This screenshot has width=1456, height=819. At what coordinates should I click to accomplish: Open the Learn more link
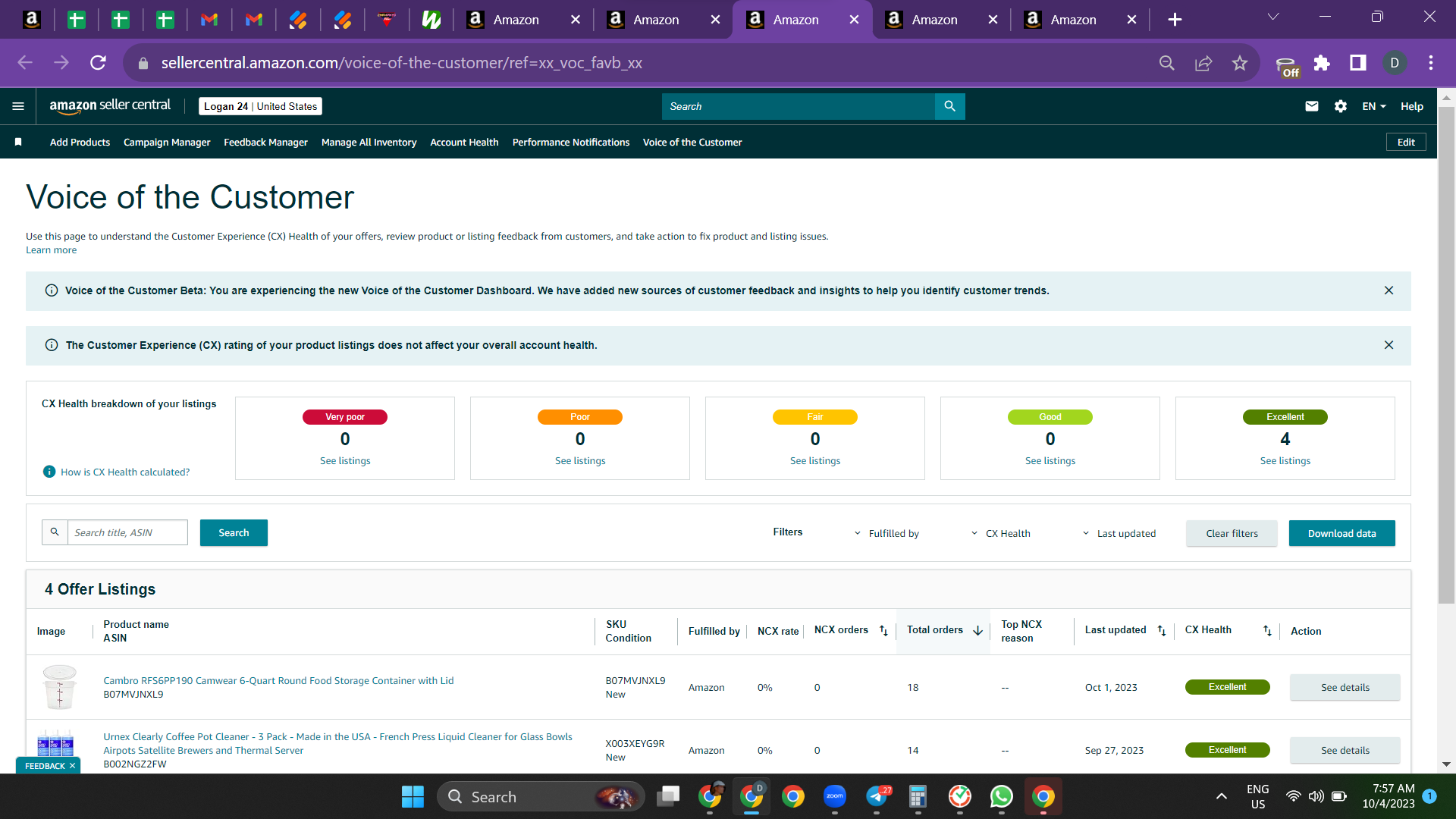[x=51, y=250]
